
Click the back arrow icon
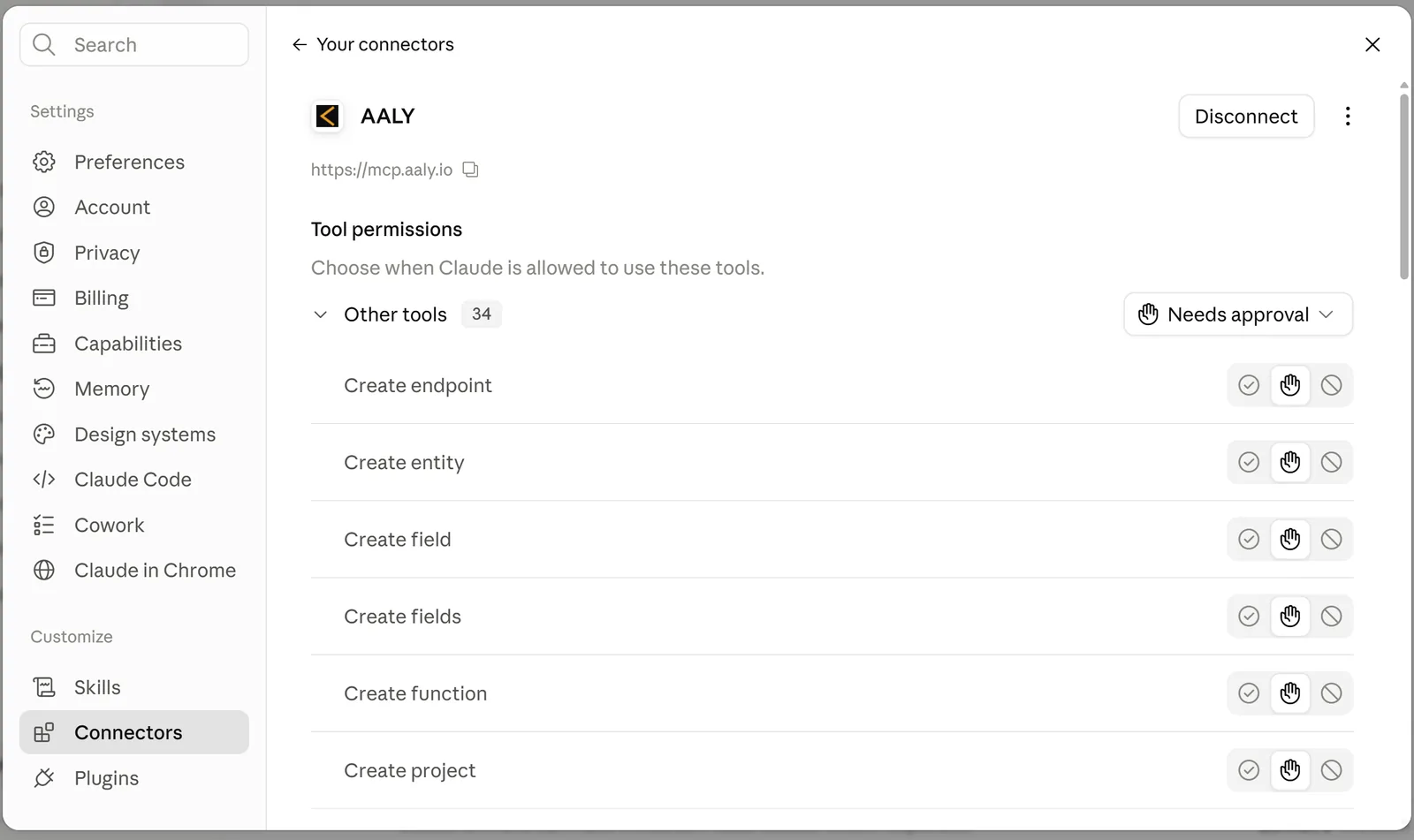(300, 44)
